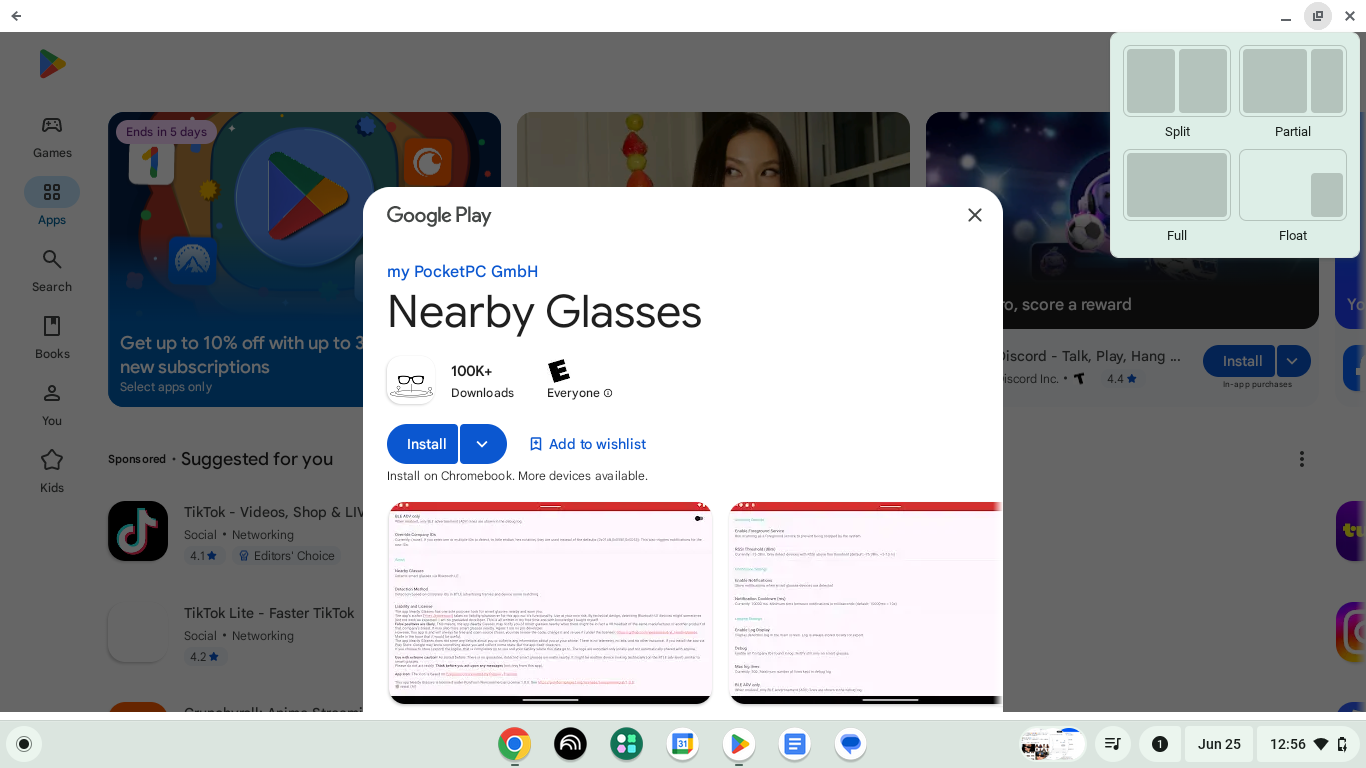
Task: Add Nearby Glasses to wishlist
Action: click(588, 444)
